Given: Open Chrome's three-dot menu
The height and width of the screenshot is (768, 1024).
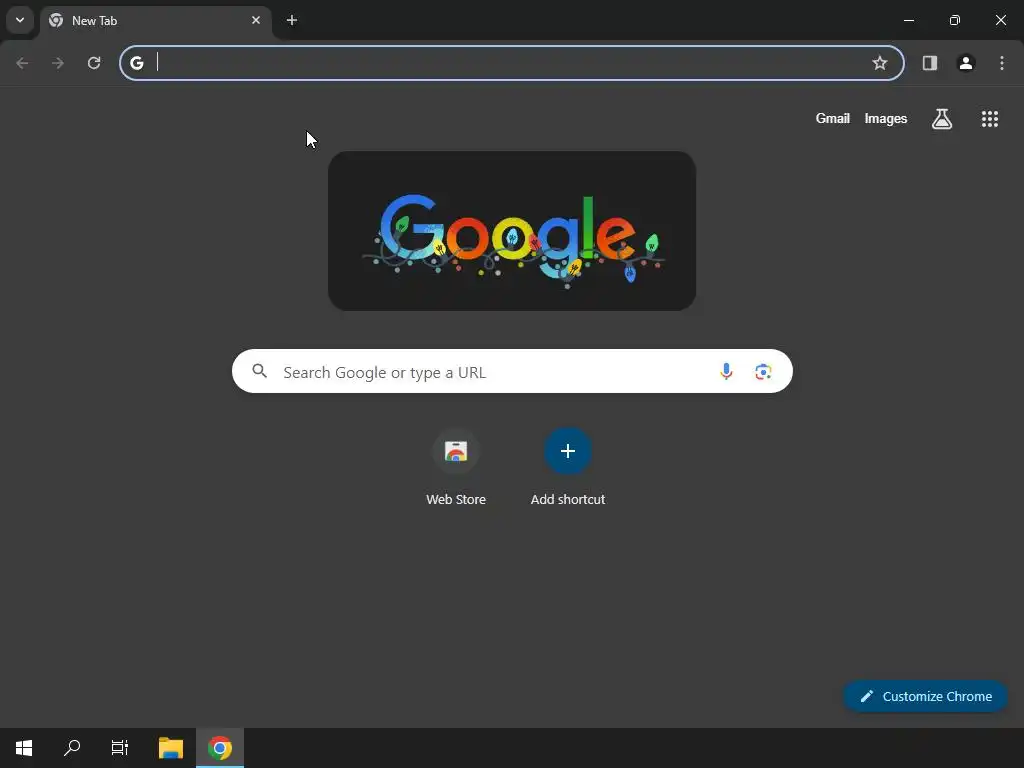Looking at the screenshot, I should (1002, 63).
